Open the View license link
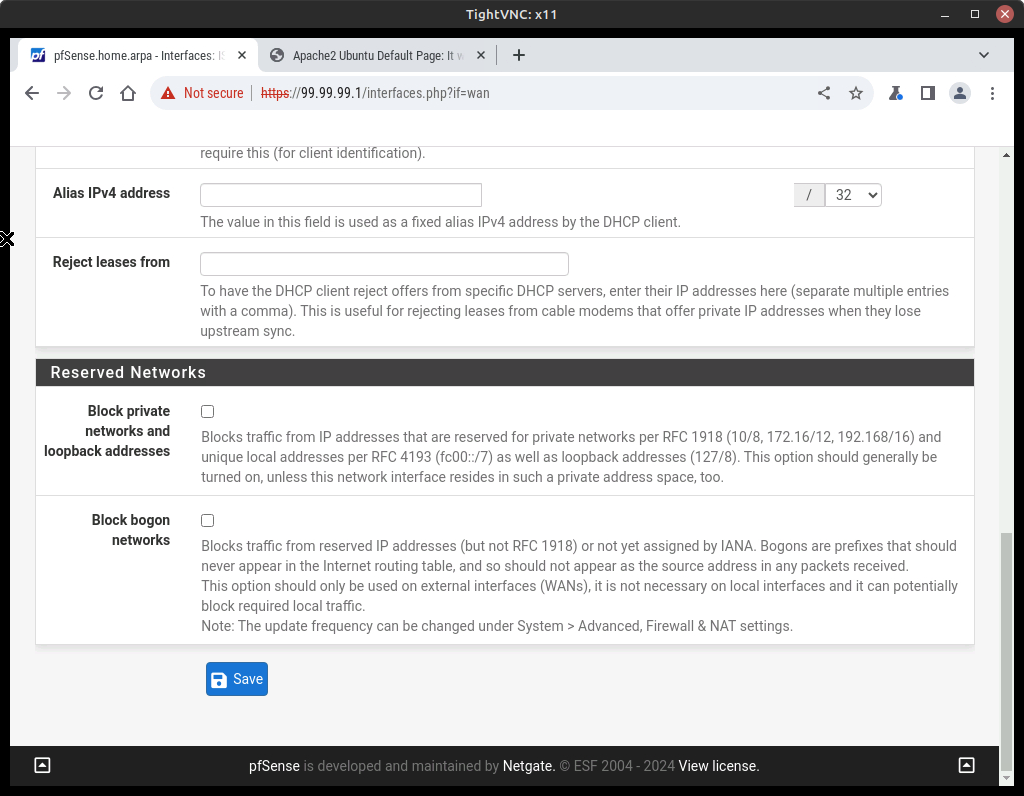Screen dimensions: 1024x796 point(718,766)
